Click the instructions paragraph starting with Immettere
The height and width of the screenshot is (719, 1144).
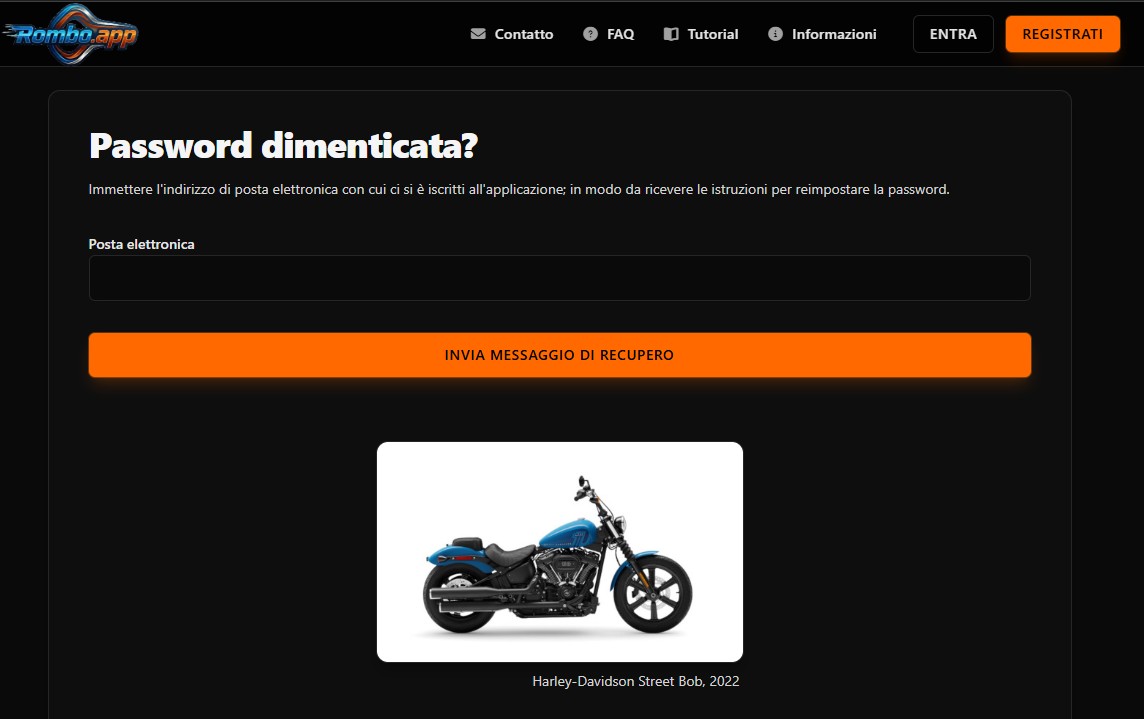coord(519,190)
